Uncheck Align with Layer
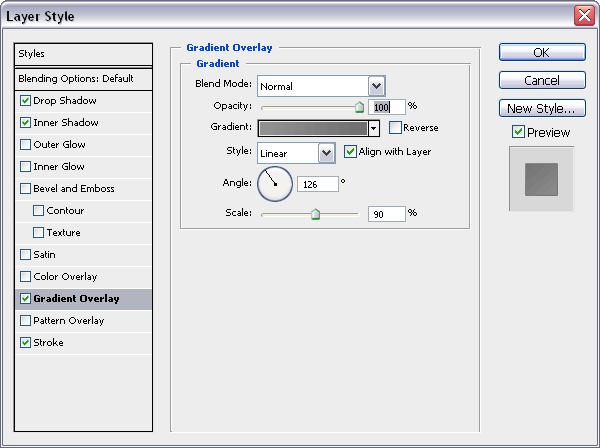Image resolution: width=600 pixels, height=448 pixels. (x=350, y=152)
